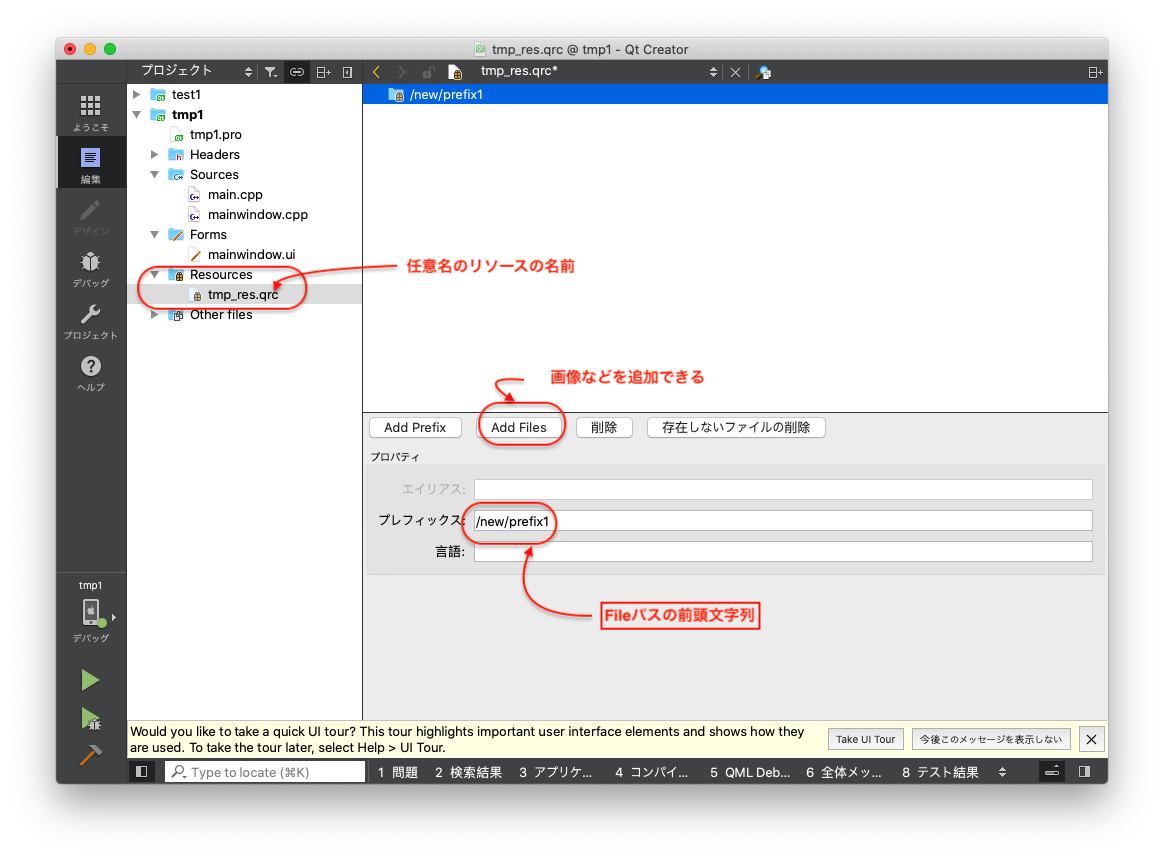This screenshot has width=1164, height=858.
Task: Close the tmp_res.qrc document
Action: coord(735,72)
